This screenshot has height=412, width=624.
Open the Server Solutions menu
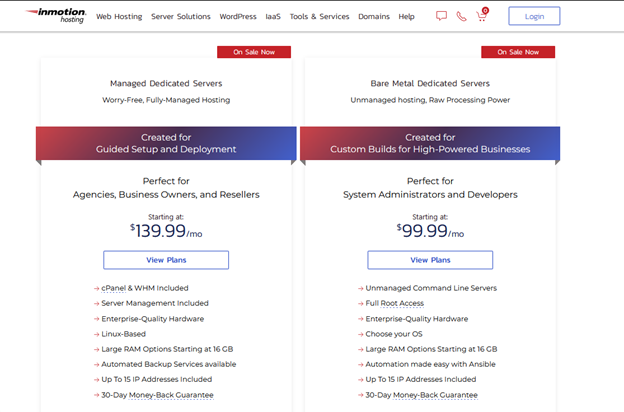click(x=181, y=16)
